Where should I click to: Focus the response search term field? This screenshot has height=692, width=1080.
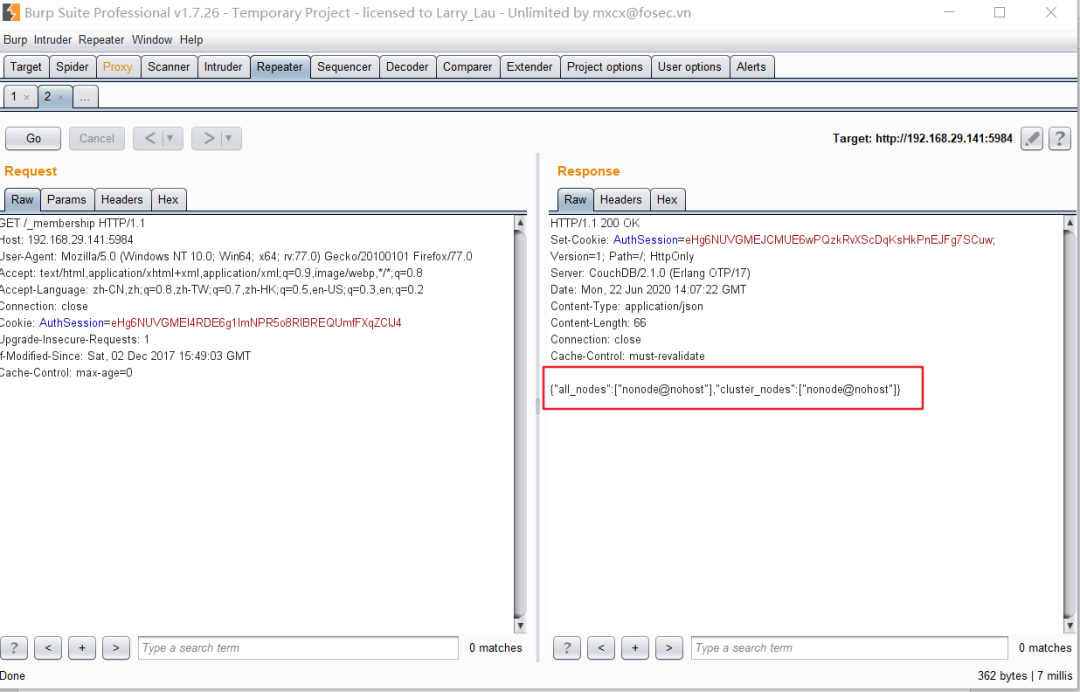[849, 648]
